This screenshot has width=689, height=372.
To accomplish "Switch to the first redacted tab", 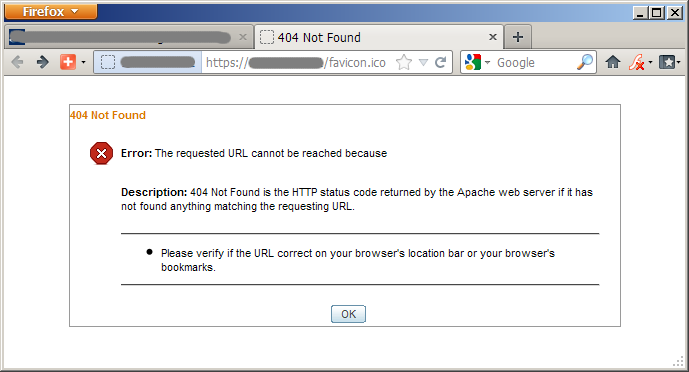I will coord(129,37).
